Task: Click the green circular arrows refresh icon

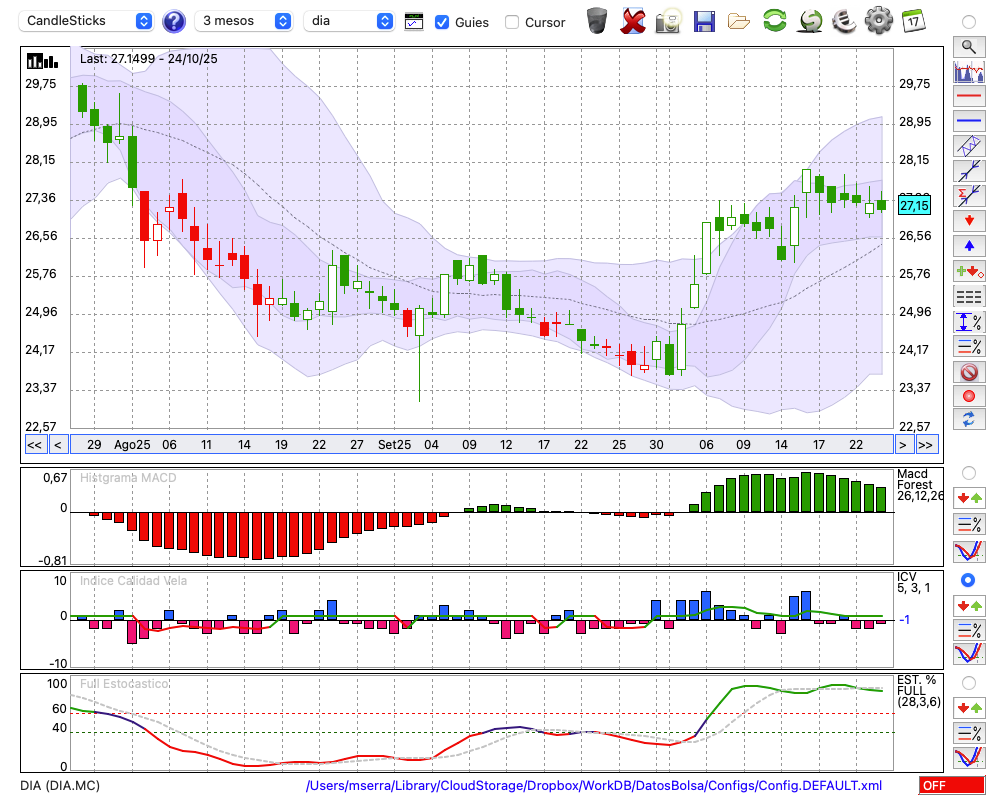Action: pyautogui.click(x=774, y=21)
